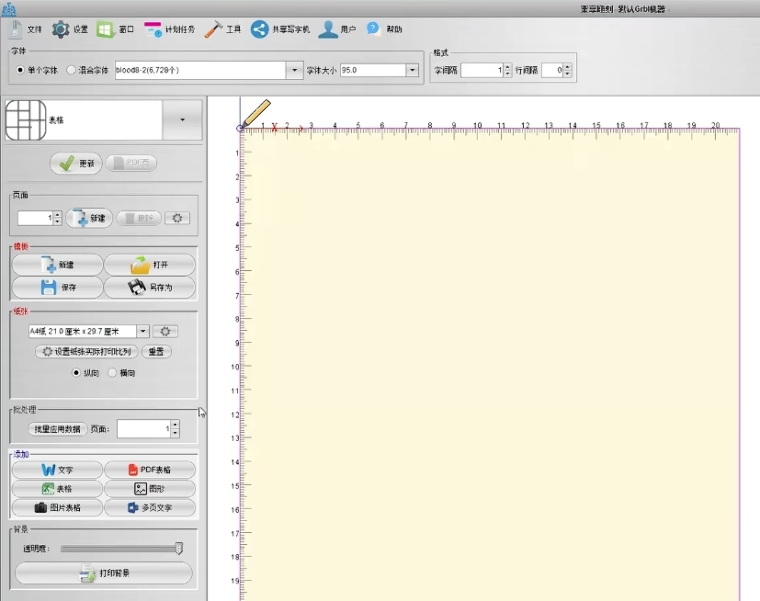Expand the A4 paper size dropdown
The width and height of the screenshot is (760, 601).
coord(143,331)
